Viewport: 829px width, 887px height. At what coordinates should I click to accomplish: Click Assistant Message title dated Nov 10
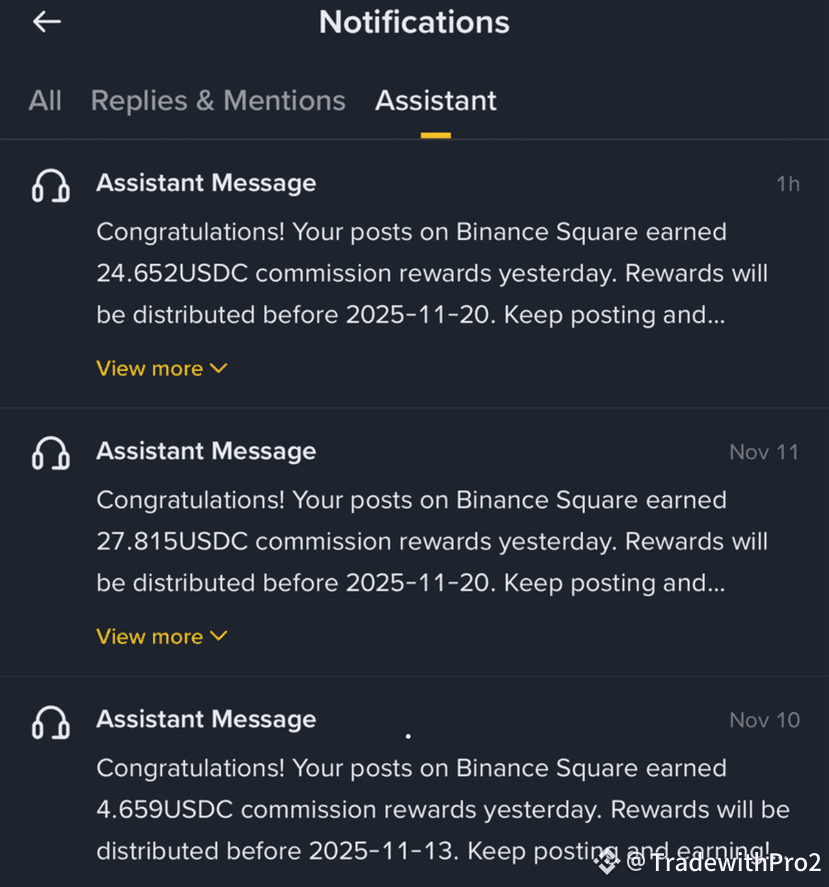point(206,719)
